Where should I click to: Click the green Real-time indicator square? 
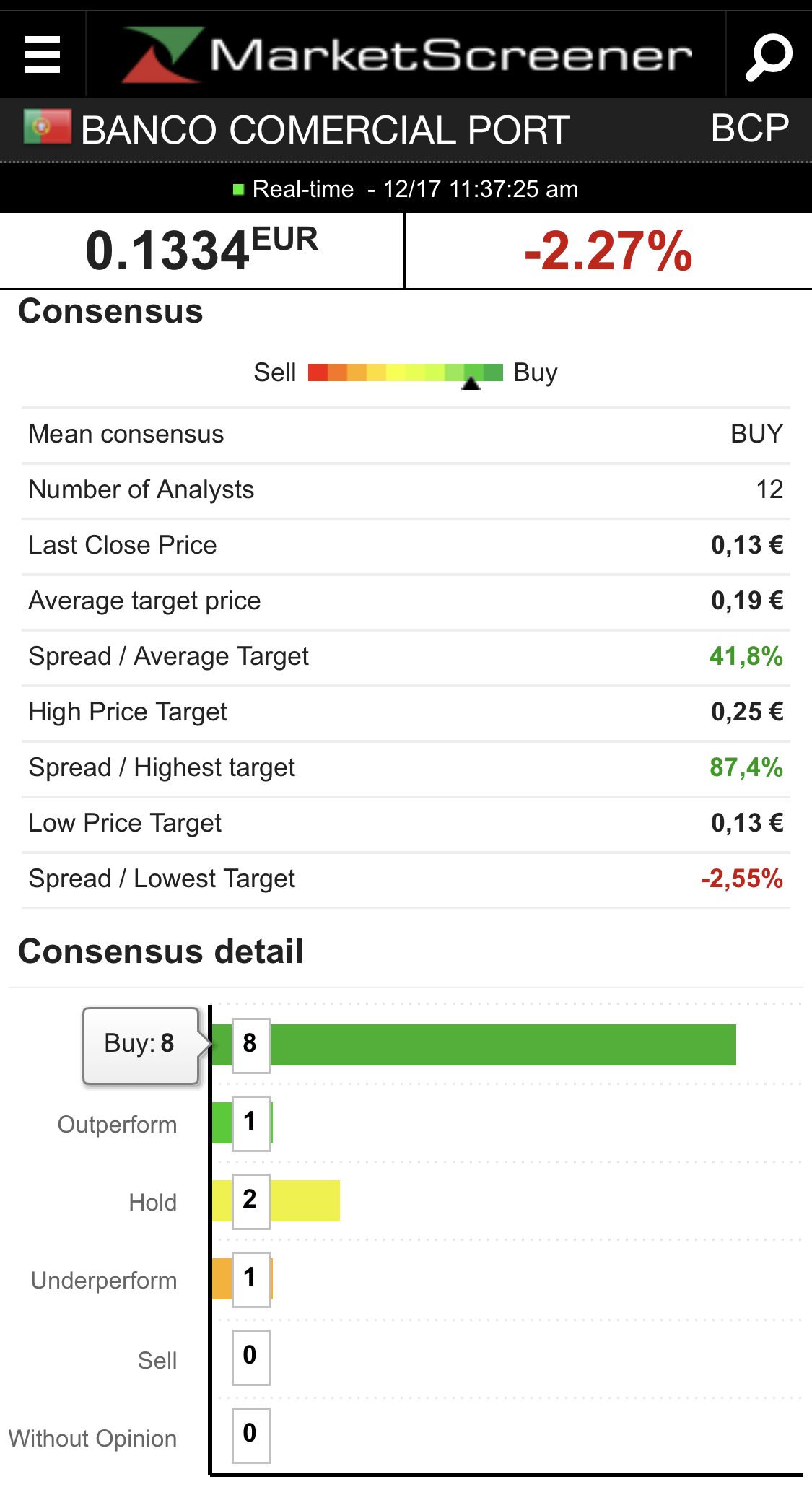coord(239,190)
